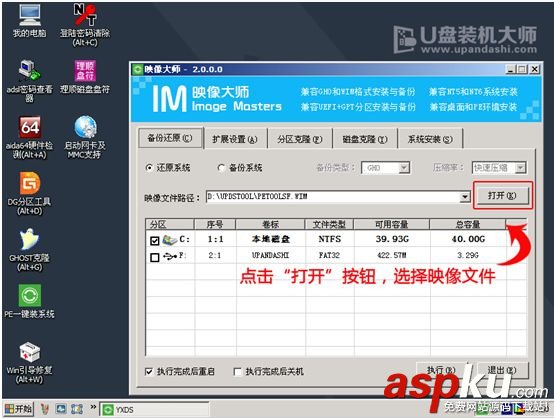Select the 备份系统 radio button
The image size is (554, 419).
222,168
